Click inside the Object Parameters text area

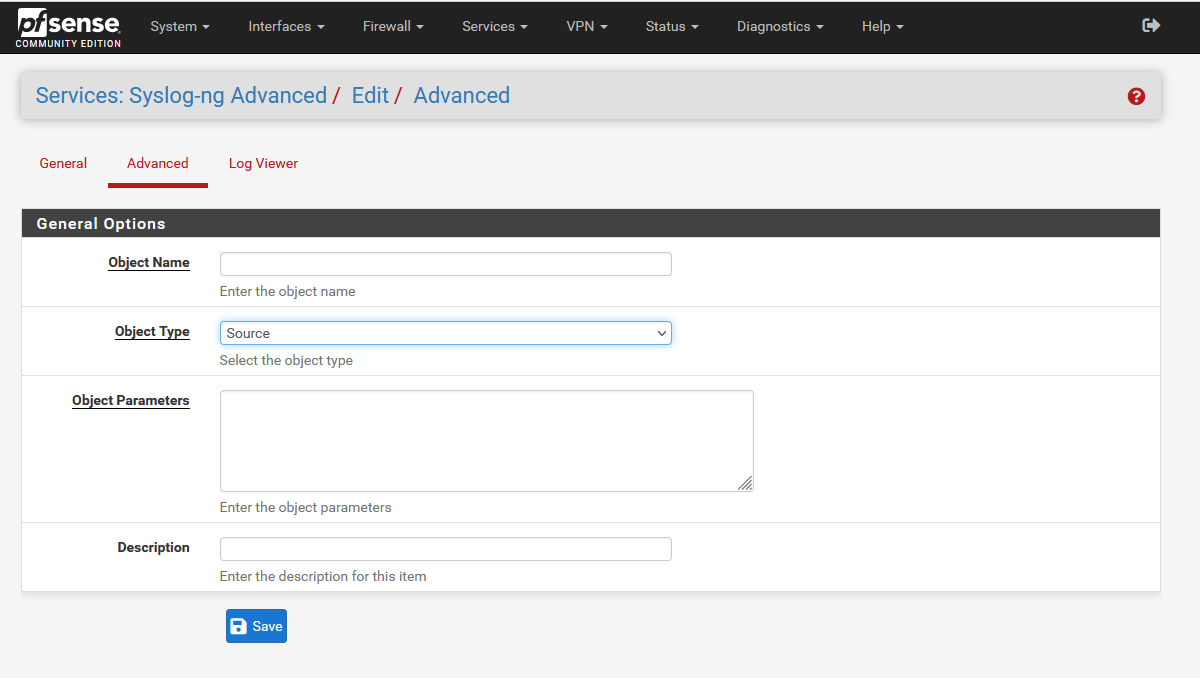coord(486,441)
